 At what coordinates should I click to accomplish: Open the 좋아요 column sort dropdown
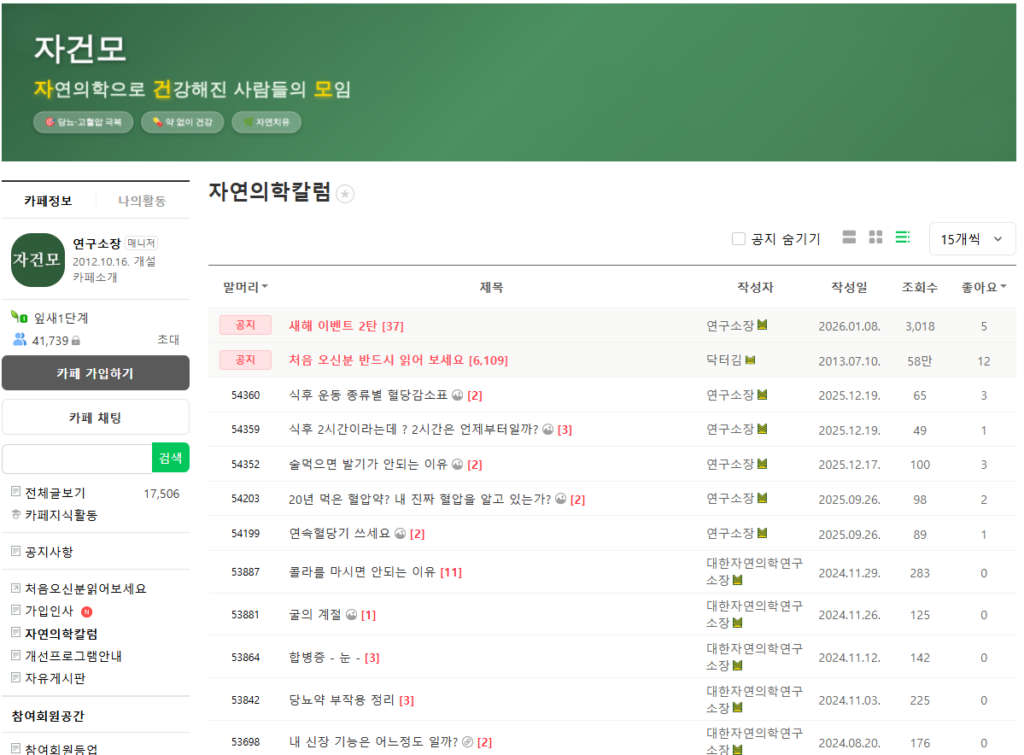[x=983, y=288]
